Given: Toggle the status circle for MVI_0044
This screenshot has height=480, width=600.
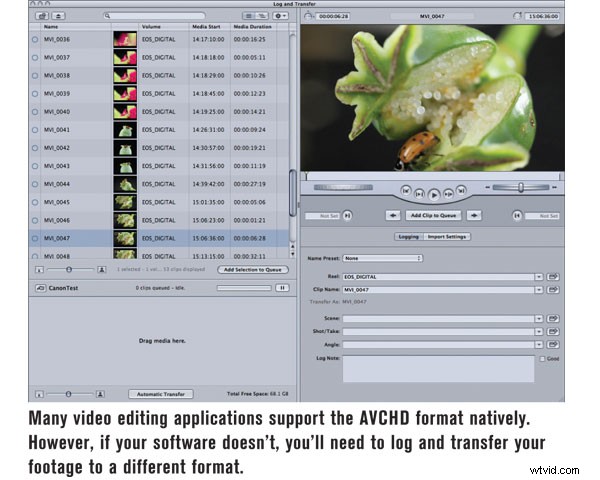Looking at the screenshot, I should point(35,184).
